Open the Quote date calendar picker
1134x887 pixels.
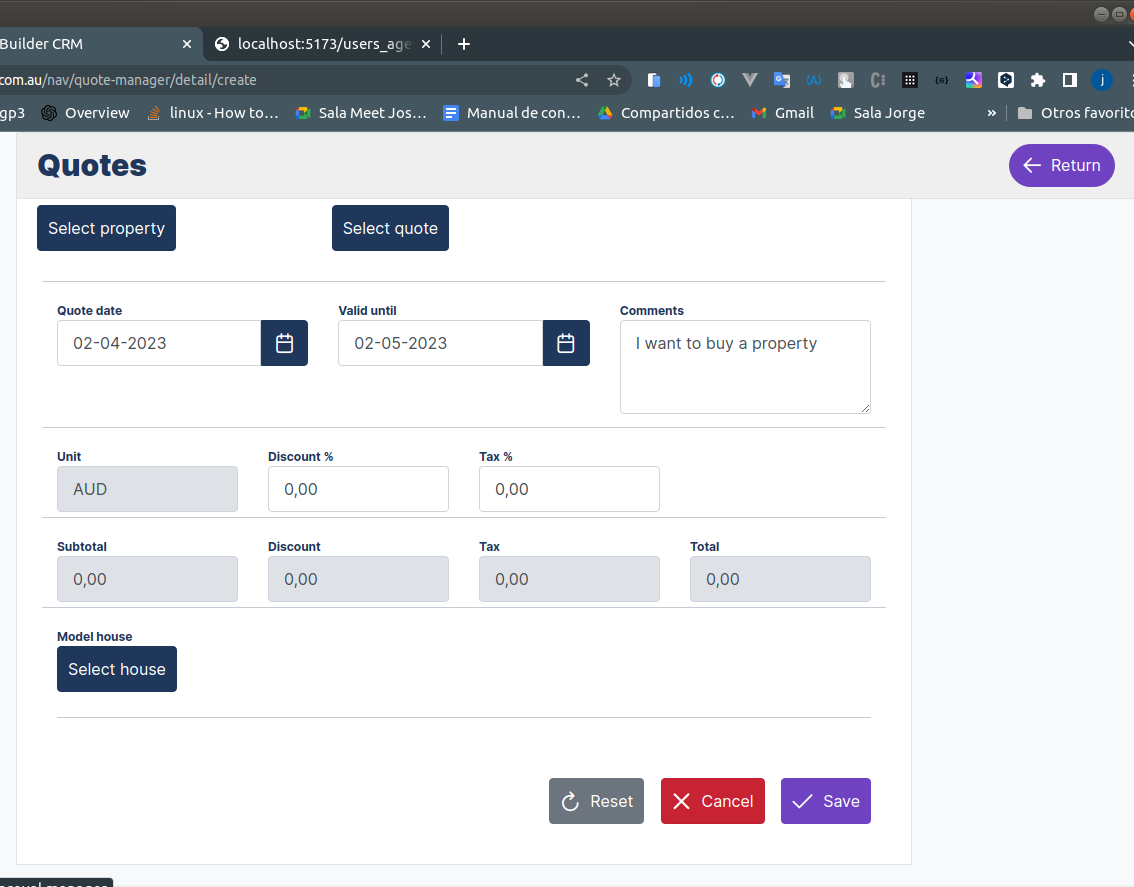284,343
